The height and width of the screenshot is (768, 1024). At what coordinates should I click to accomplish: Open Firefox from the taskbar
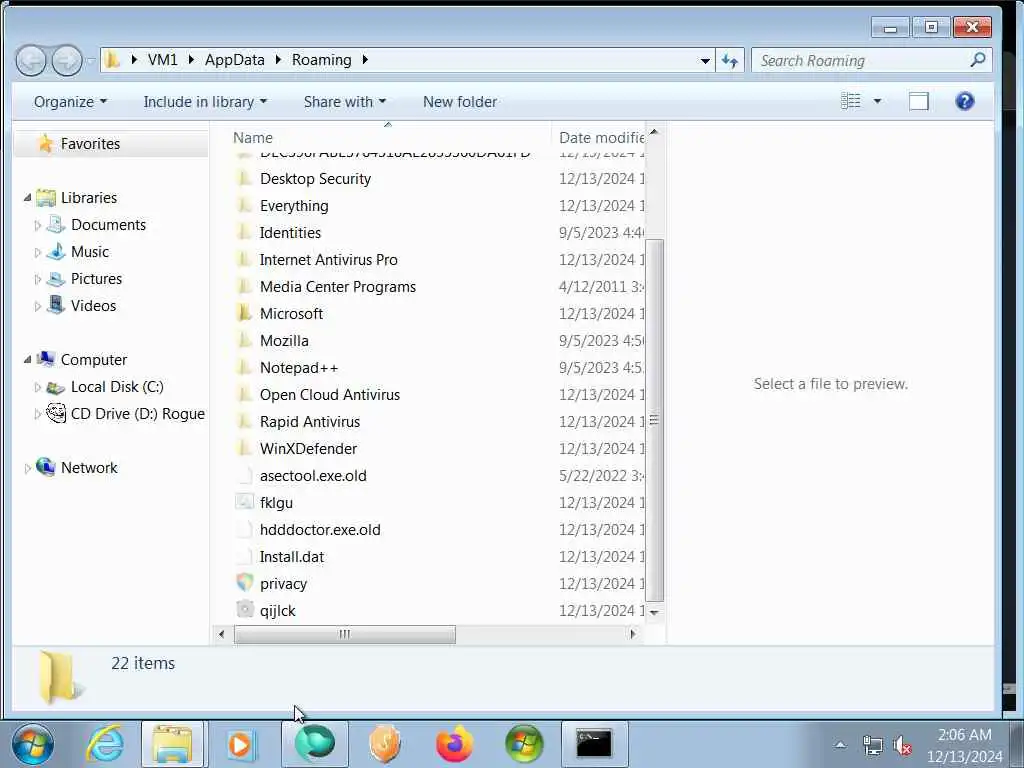(454, 744)
